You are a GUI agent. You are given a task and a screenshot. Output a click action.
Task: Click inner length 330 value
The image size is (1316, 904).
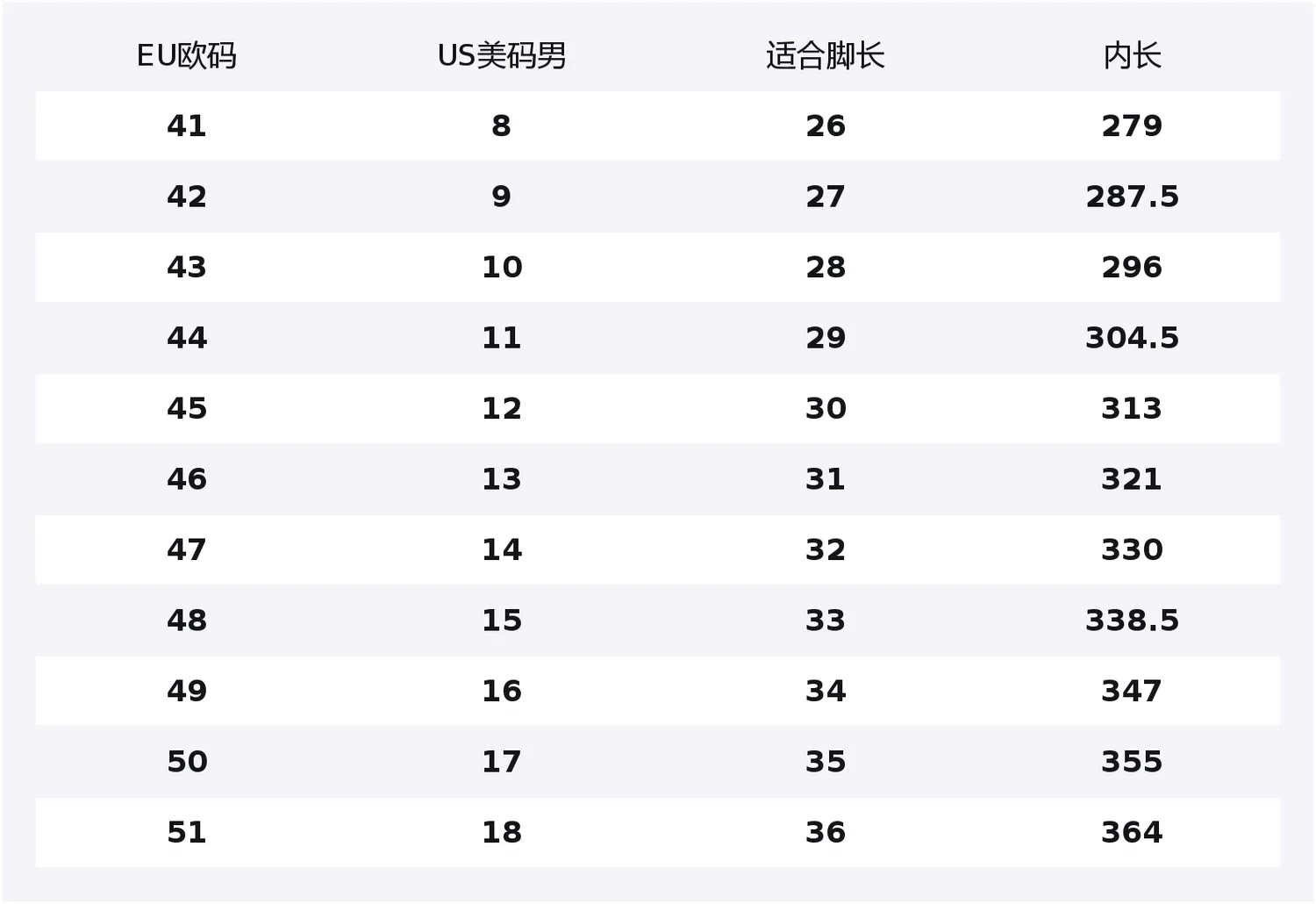coord(1132,549)
